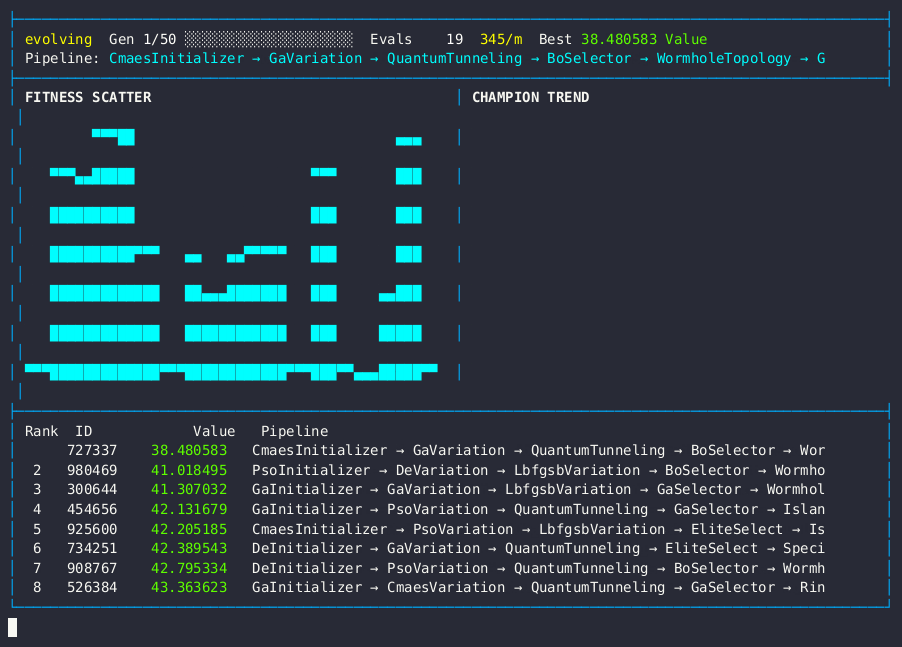
Task: Click value 43.363623 in rank 8 row
Action: pos(189,588)
